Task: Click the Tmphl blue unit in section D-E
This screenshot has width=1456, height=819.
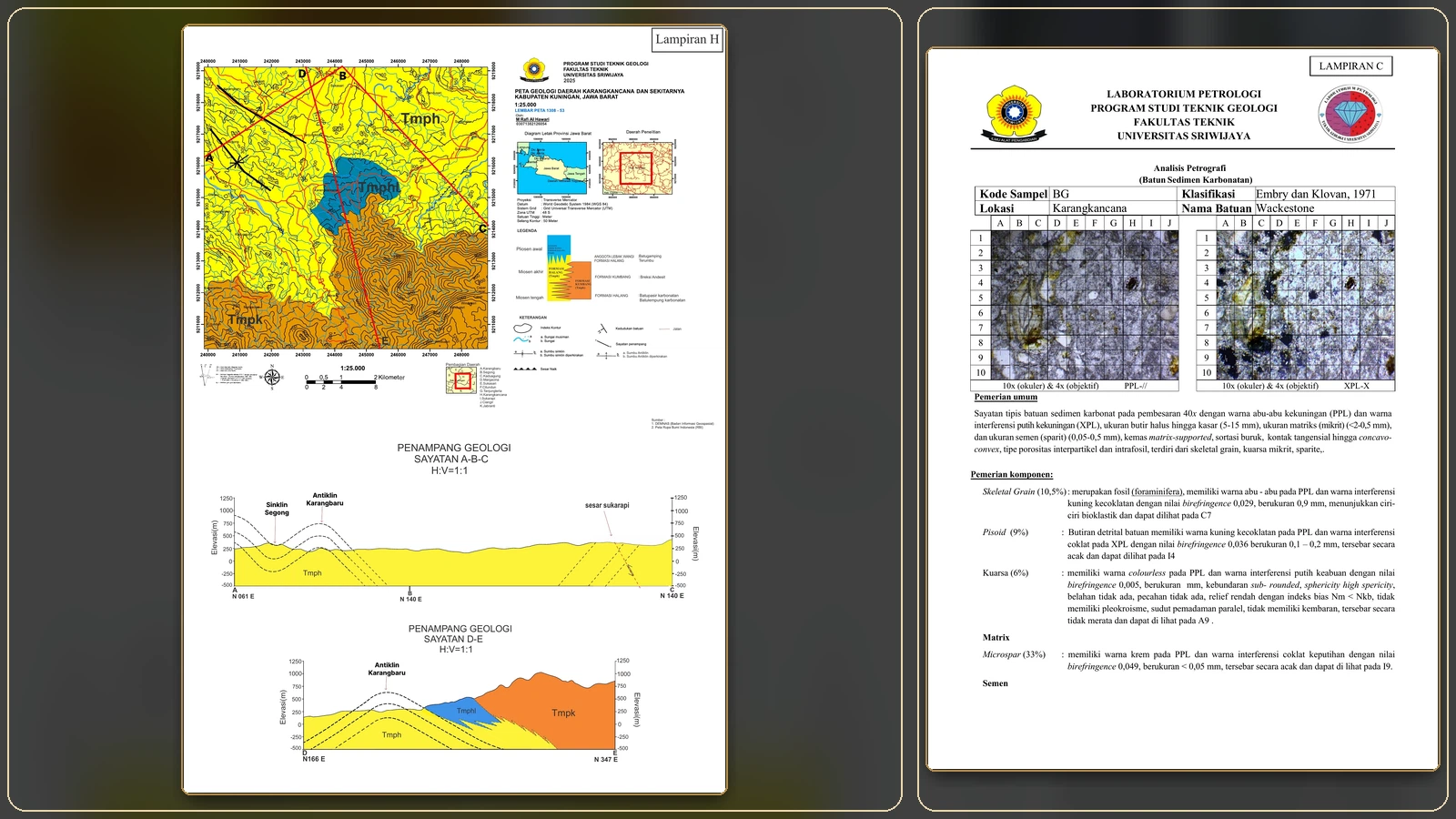Action: 465,711
